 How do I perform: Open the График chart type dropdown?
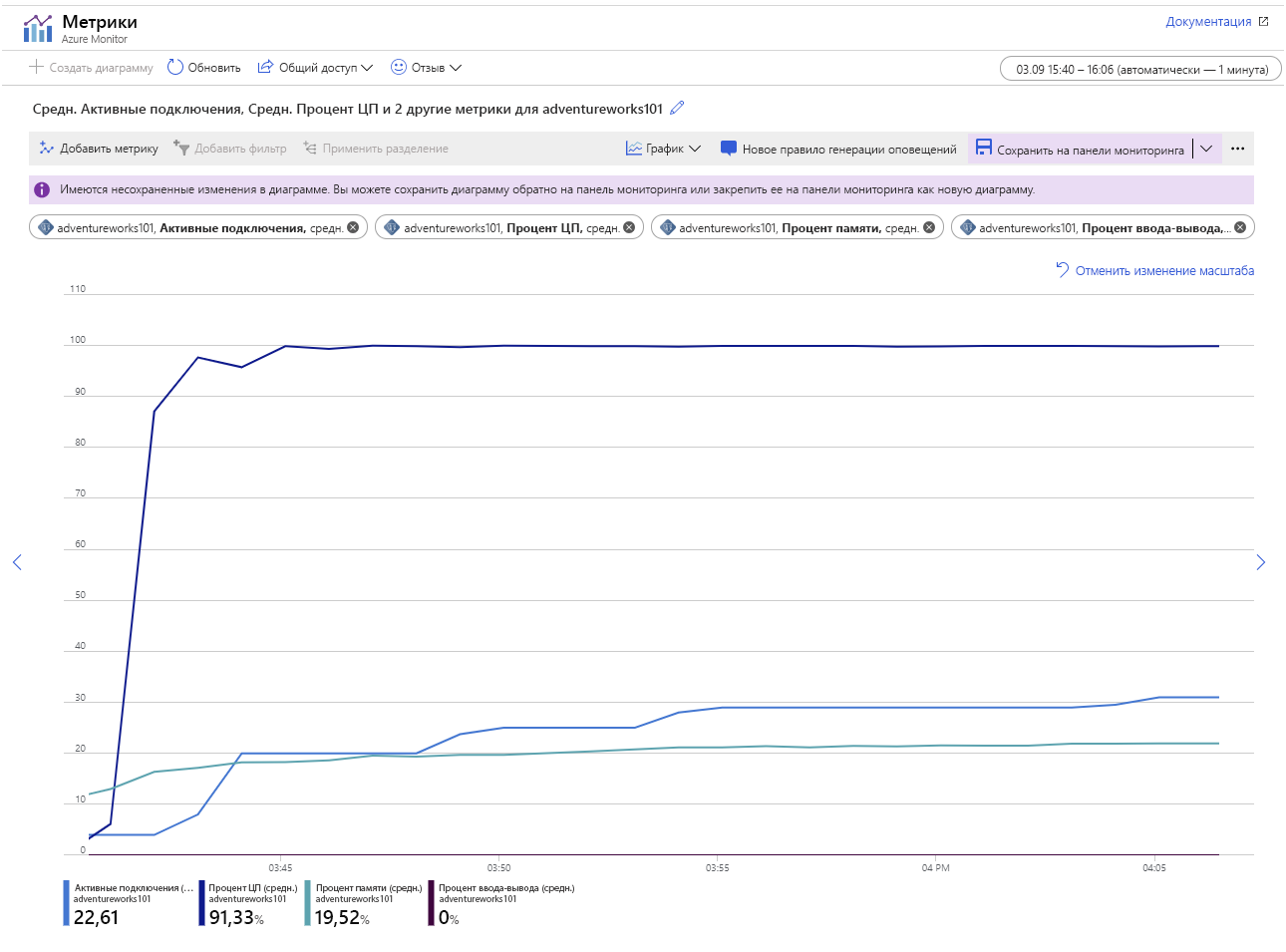click(x=663, y=149)
